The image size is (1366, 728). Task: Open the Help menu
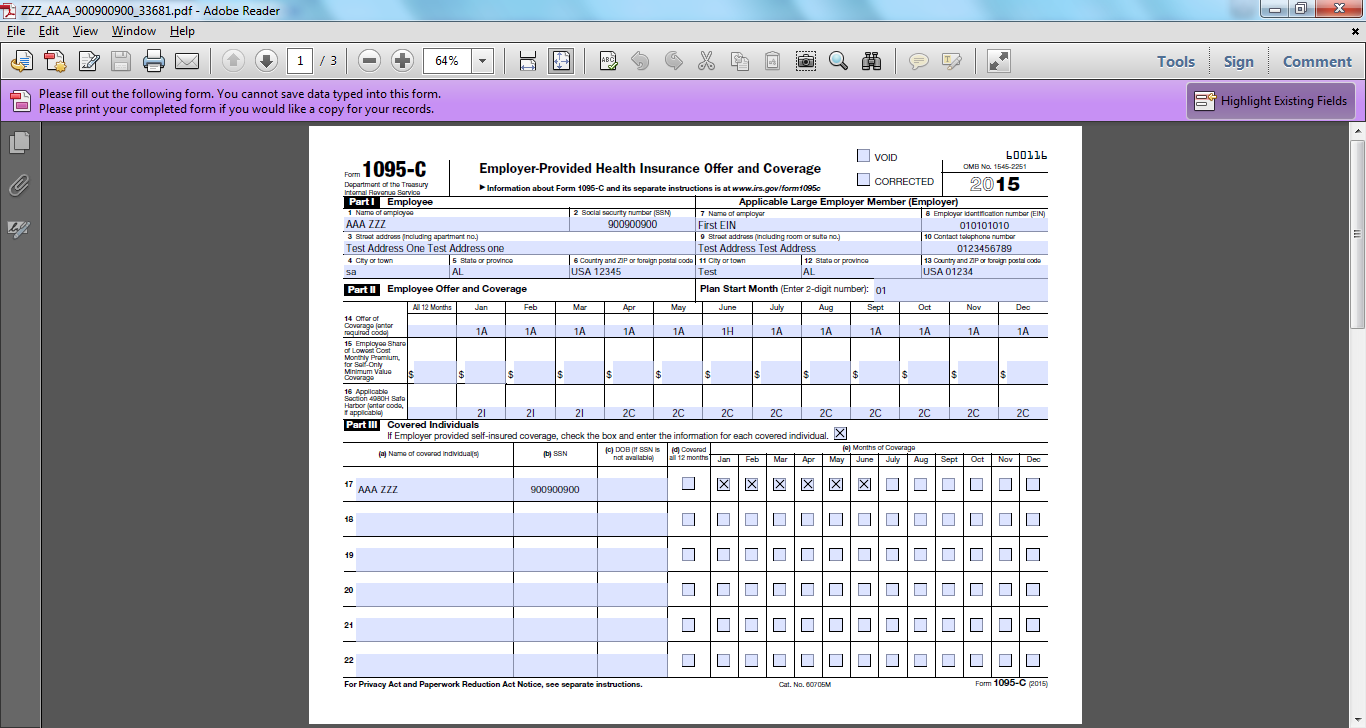(x=182, y=31)
